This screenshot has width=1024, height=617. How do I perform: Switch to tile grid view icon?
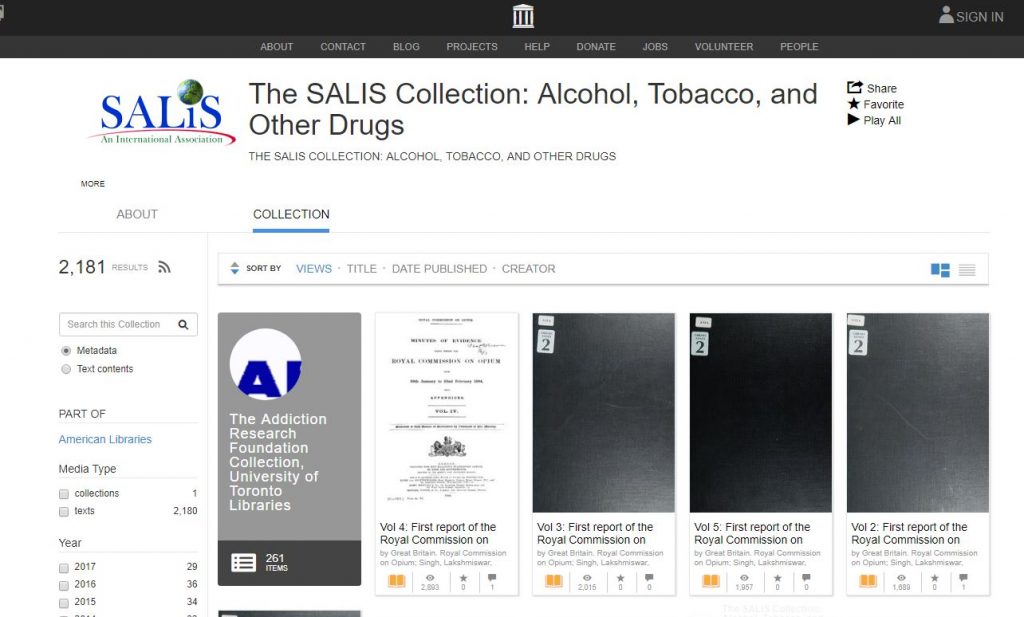pos(940,270)
